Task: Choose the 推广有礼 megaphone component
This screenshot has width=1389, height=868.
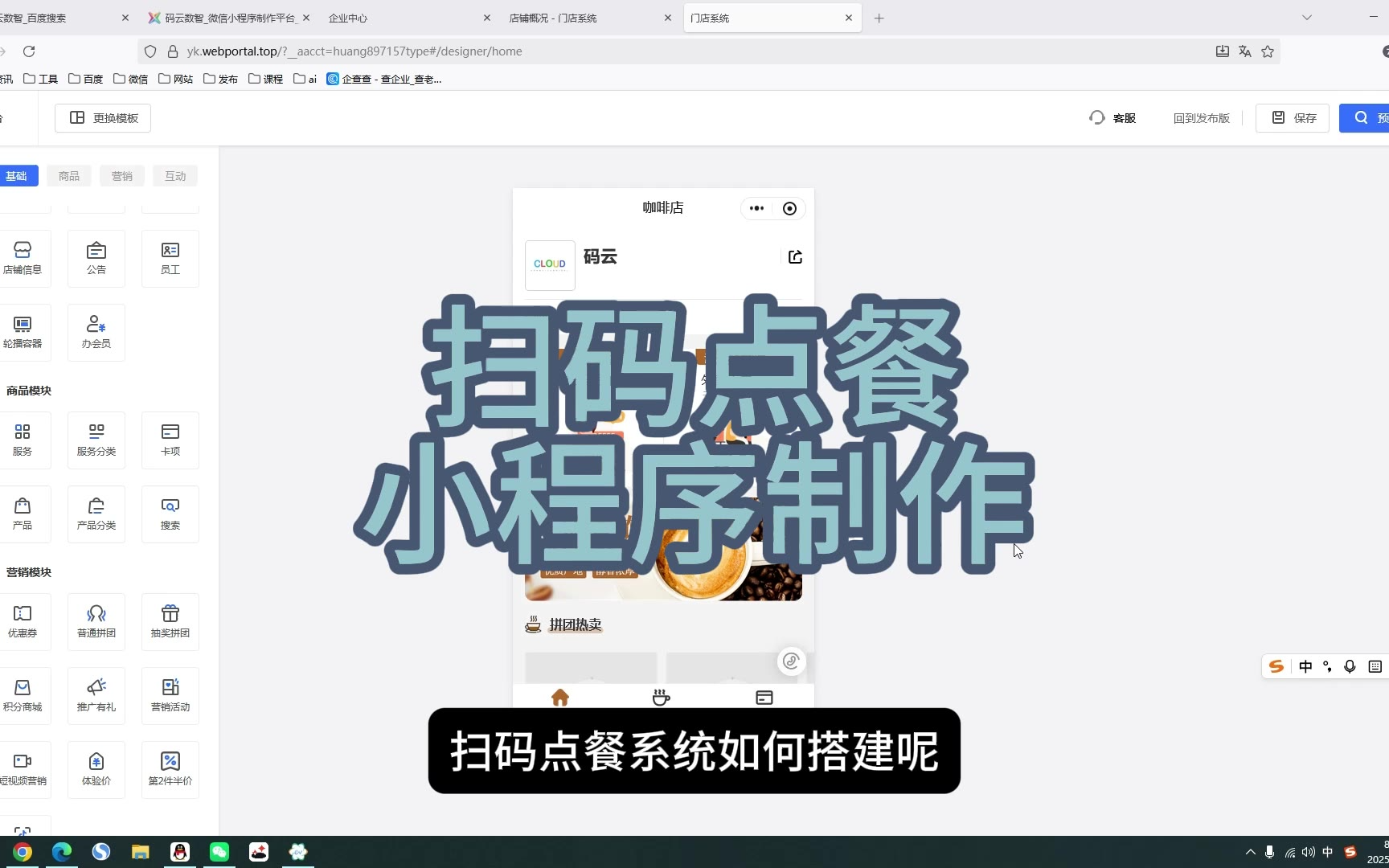Action: [96, 695]
